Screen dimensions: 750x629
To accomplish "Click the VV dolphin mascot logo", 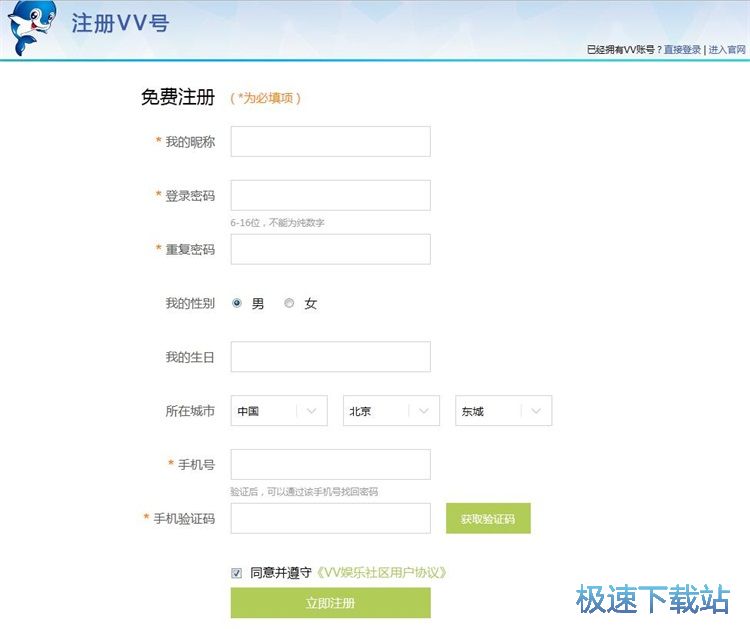I will tap(32, 28).
